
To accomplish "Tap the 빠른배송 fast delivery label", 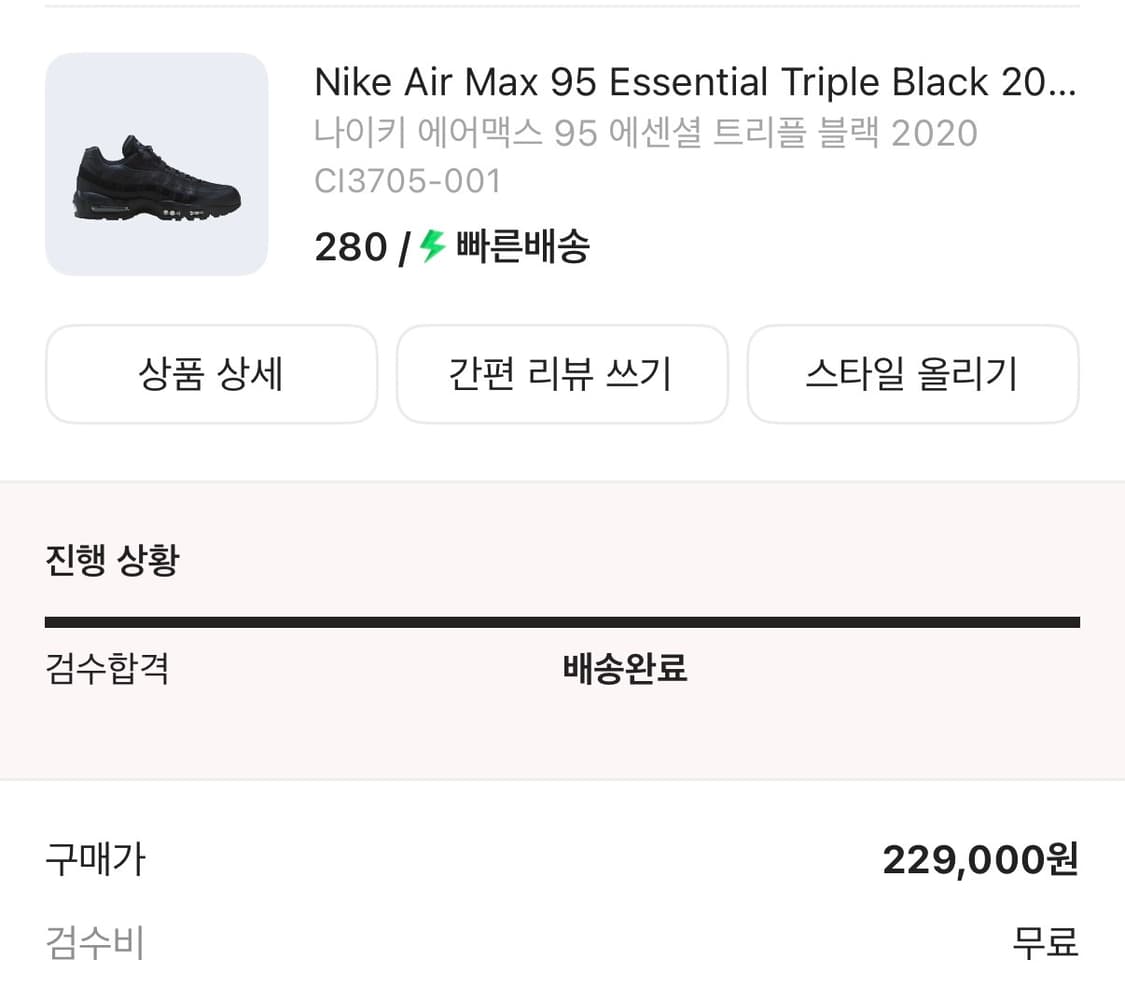I will [522, 246].
